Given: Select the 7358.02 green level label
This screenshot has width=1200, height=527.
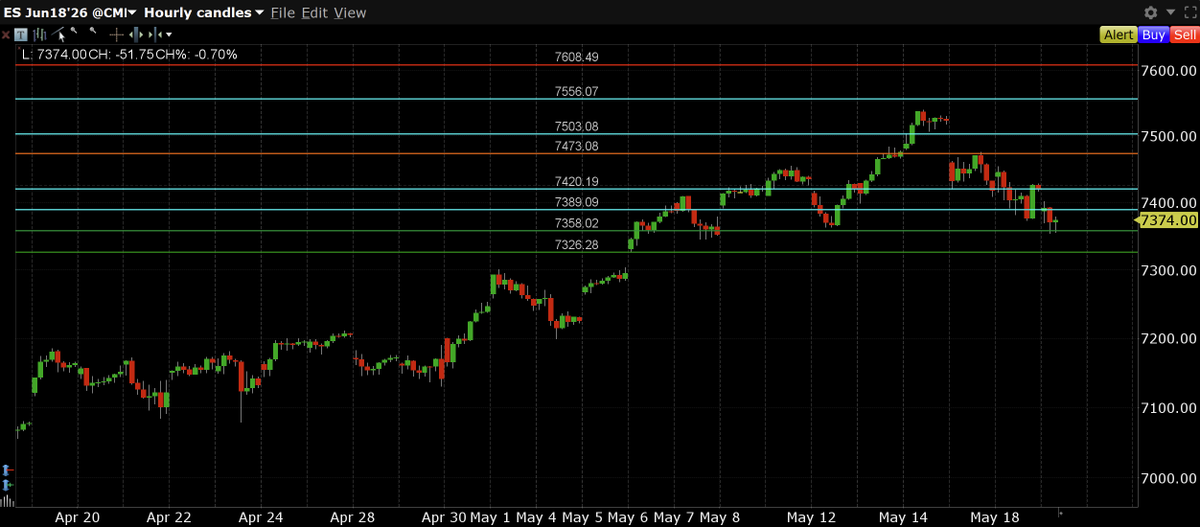Looking at the screenshot, I should click(x=576, y=223).
